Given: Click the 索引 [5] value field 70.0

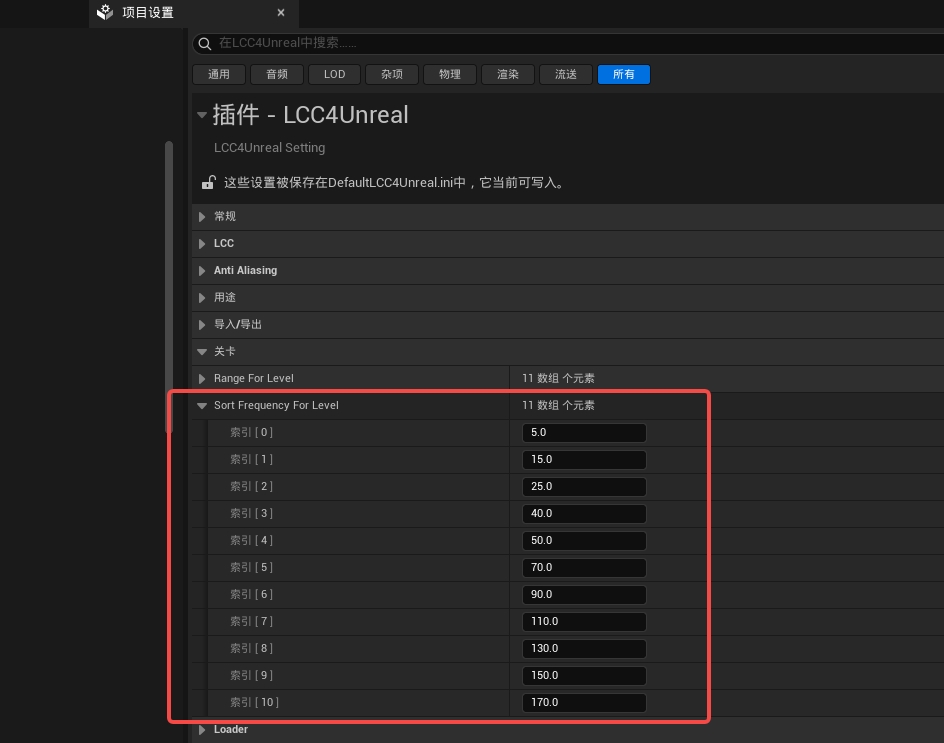Looking at the screenshot, I should pos(584,567).
